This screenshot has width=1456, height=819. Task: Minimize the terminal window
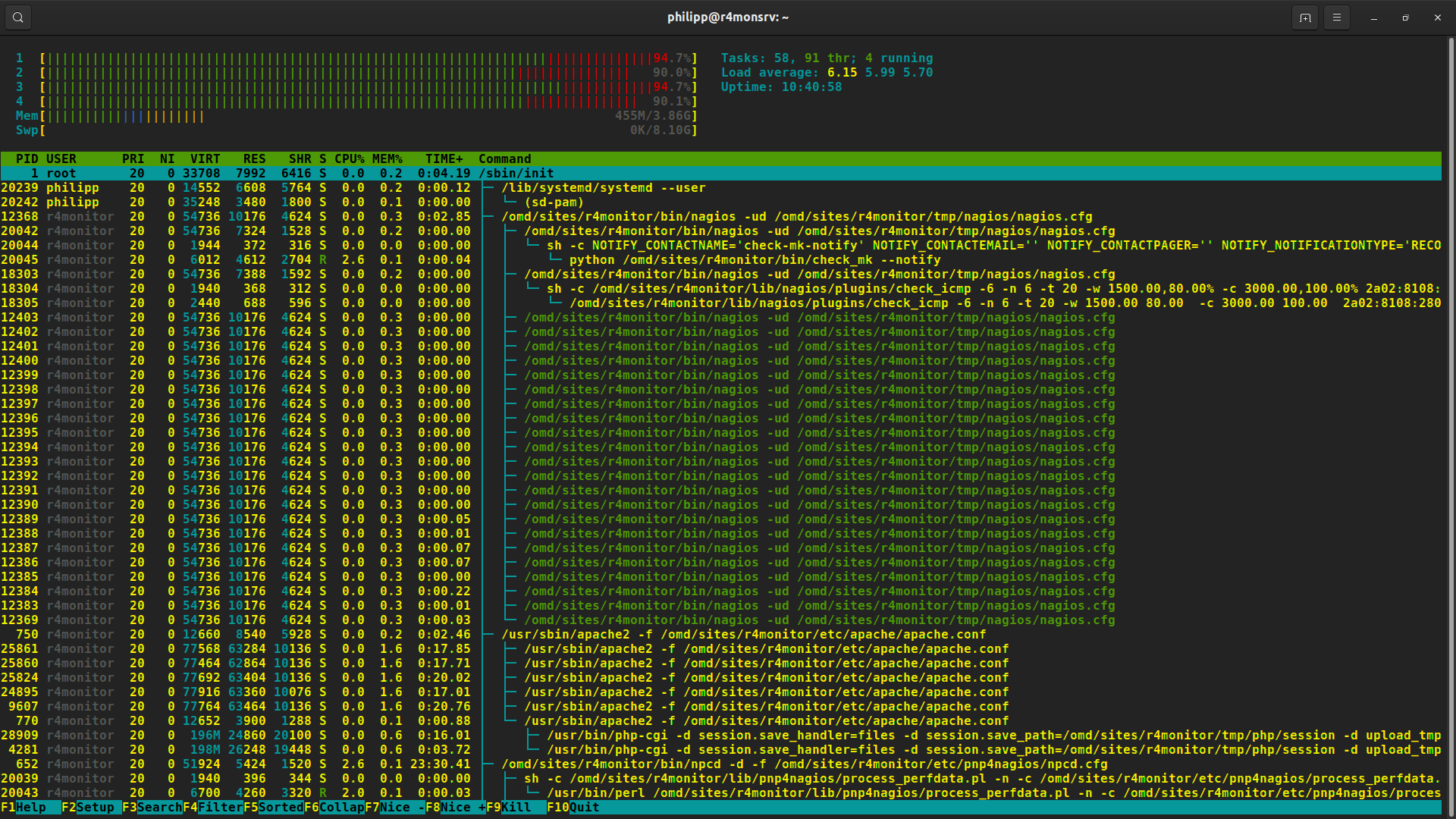[1374, 17]
